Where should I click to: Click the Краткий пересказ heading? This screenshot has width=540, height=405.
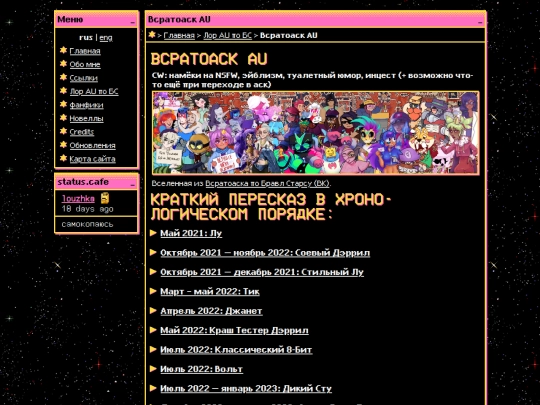[271, 206]
